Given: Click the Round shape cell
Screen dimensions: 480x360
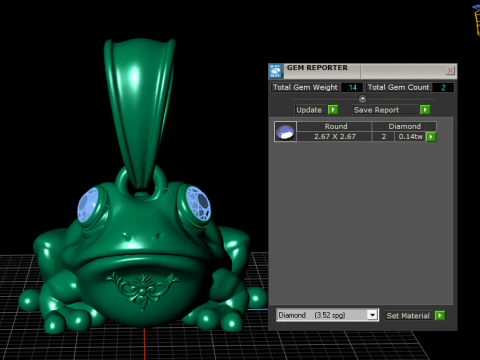Looking at the screenshot, I should pos(334,126).
